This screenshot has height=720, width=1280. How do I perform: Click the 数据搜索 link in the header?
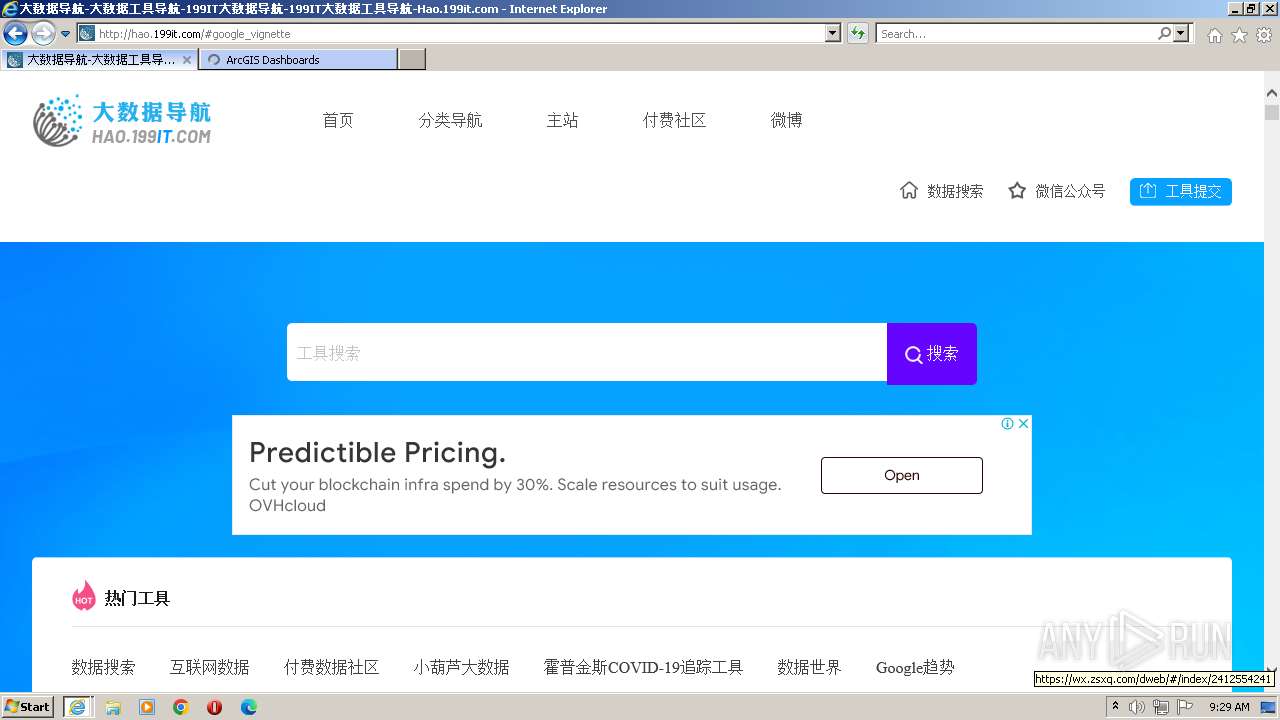pos(955,191)
